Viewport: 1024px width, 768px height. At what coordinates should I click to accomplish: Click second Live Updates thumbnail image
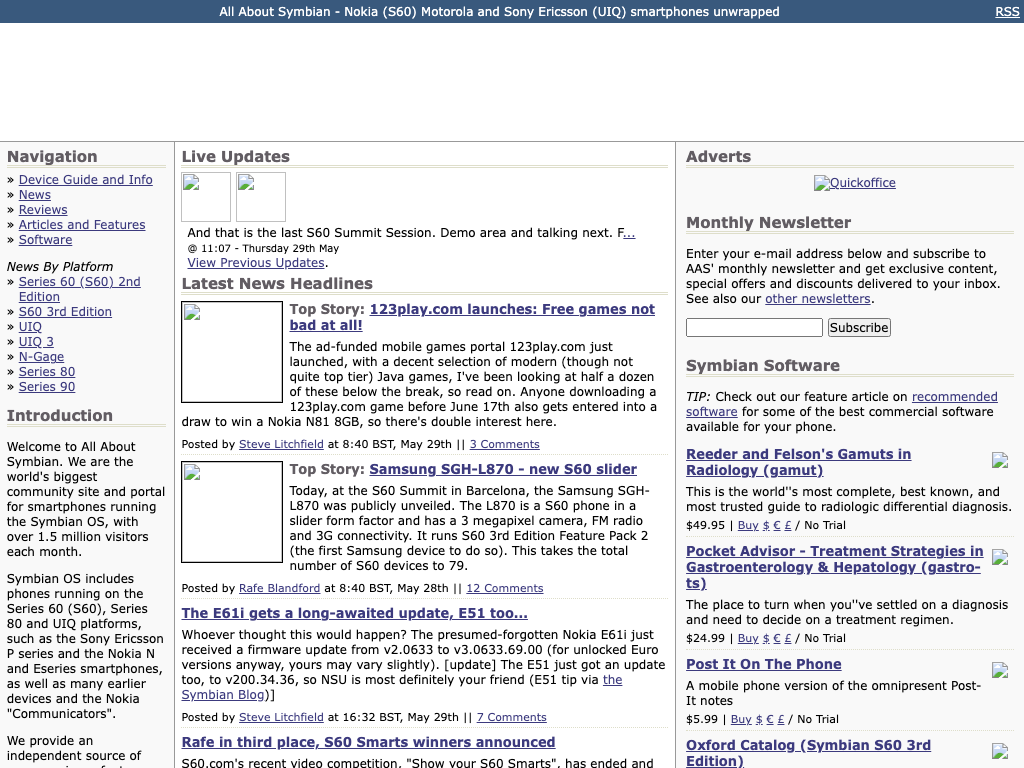click(261, 197)
